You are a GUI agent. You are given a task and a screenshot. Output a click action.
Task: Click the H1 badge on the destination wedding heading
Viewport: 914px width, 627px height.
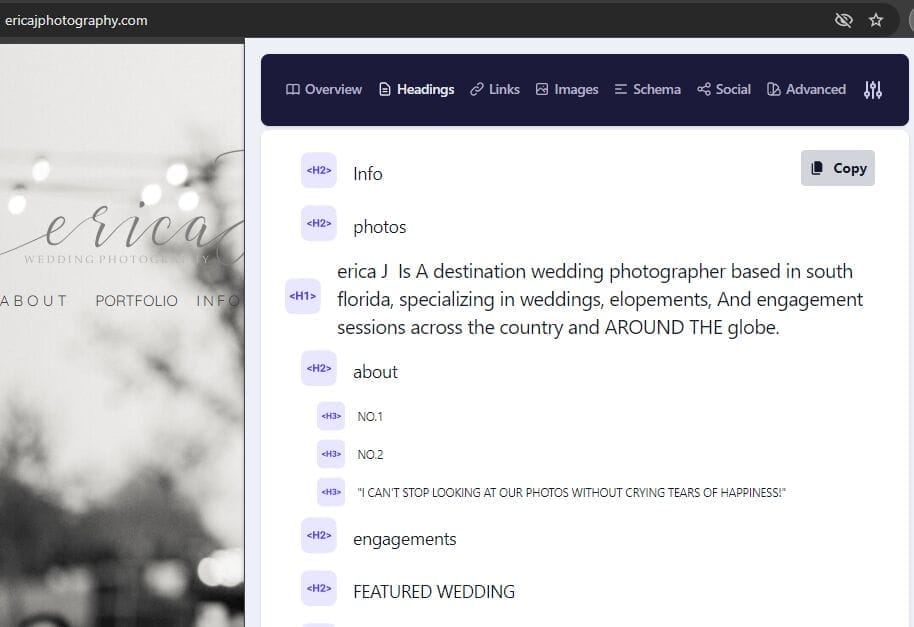pyautogui.click(x=303, y=296)
